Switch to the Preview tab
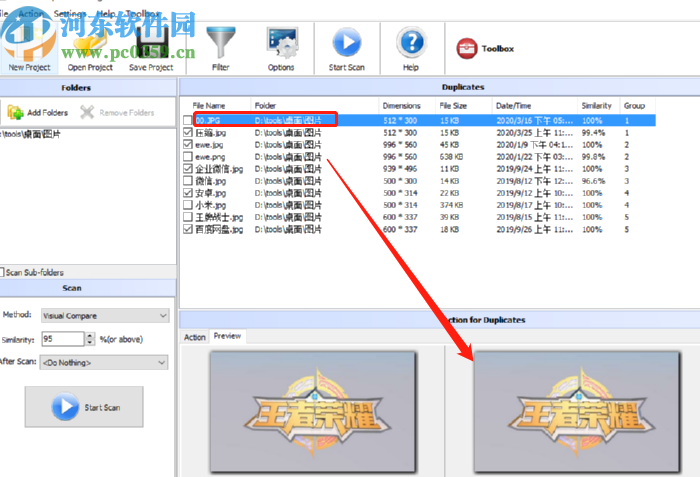The height and width of the screenshot is (477, 700). click(227, 336)
